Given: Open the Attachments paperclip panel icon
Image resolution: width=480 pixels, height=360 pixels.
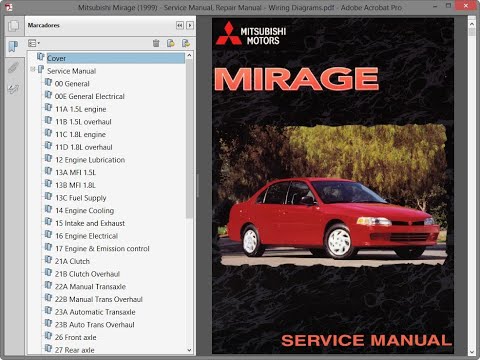Looking at the screenshot, I should pos(14,68).
